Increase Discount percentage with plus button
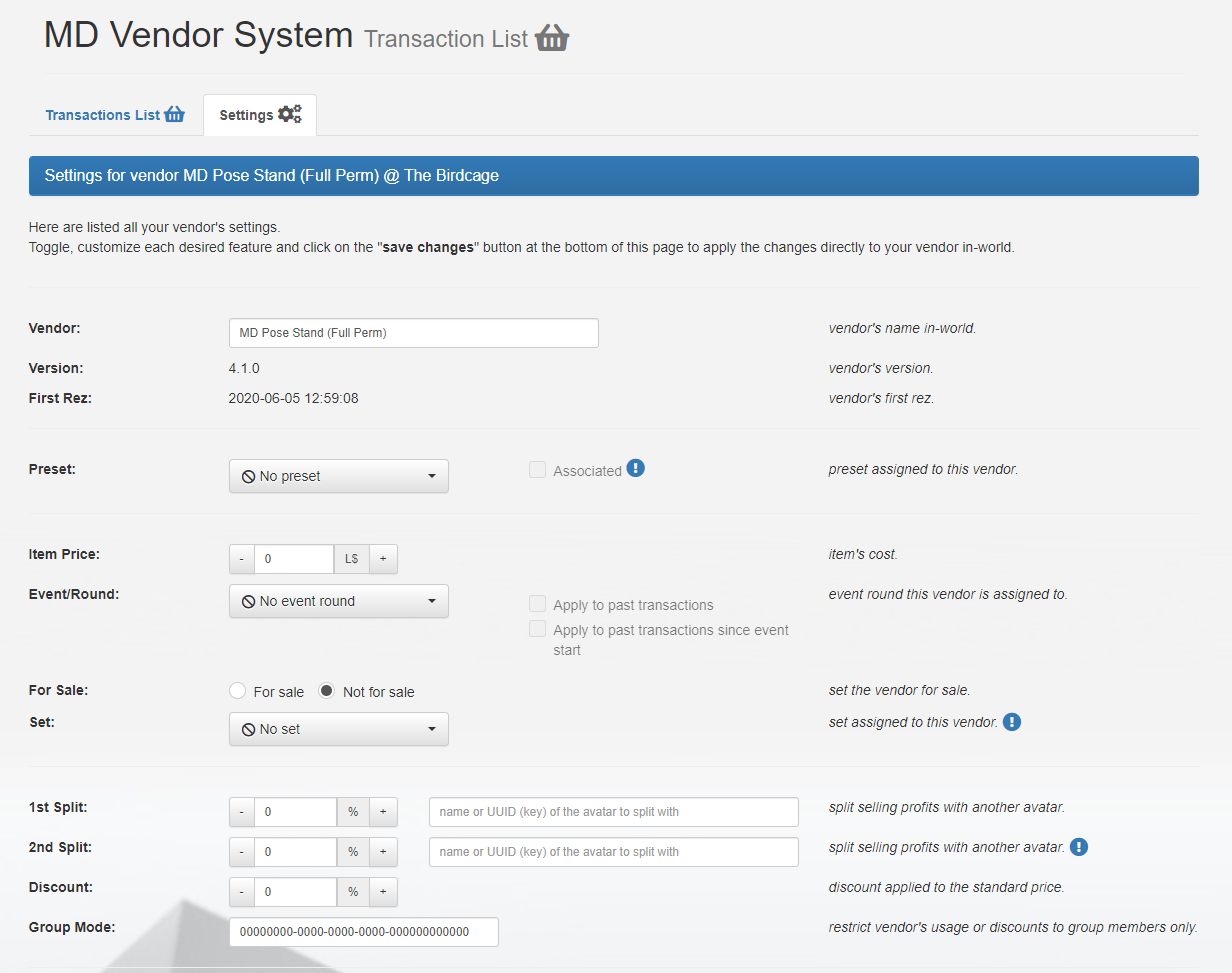This screenshot has width=1232, height=973. click(x=384, y=892)
